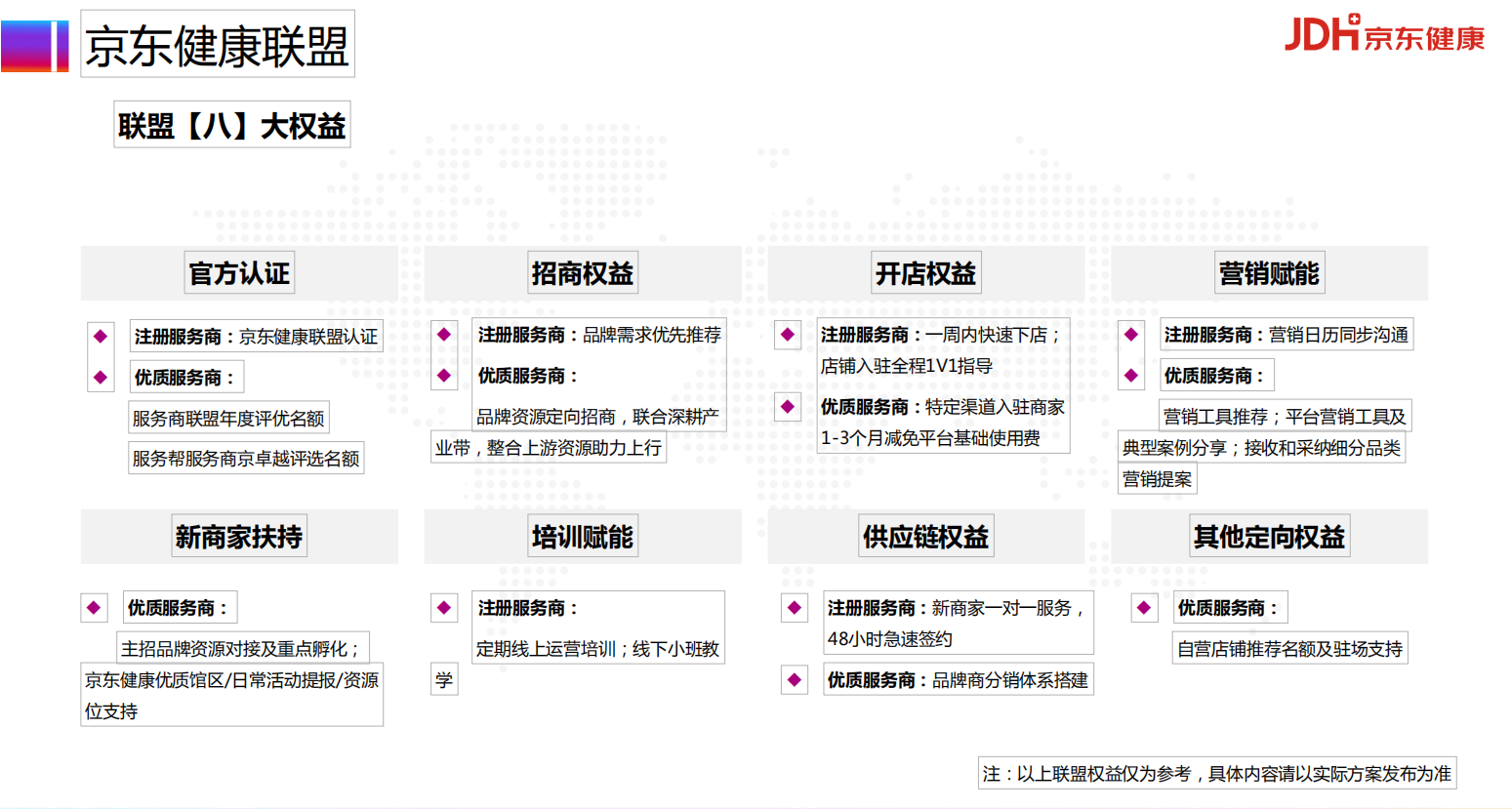Select the line 业带,整合上游资源助力上行
The height and width of the screenshot is (809, 1512).
(549, 448)
